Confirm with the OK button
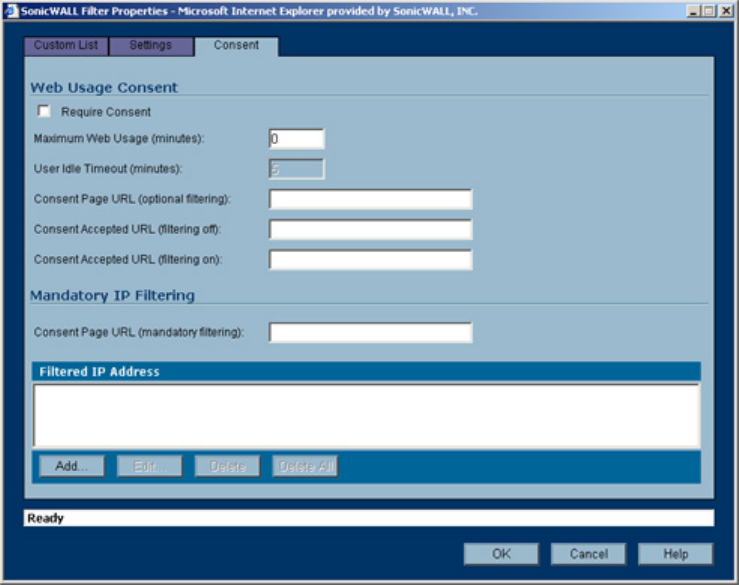Viewport: 739px width, 585px height. pos(501,554)
